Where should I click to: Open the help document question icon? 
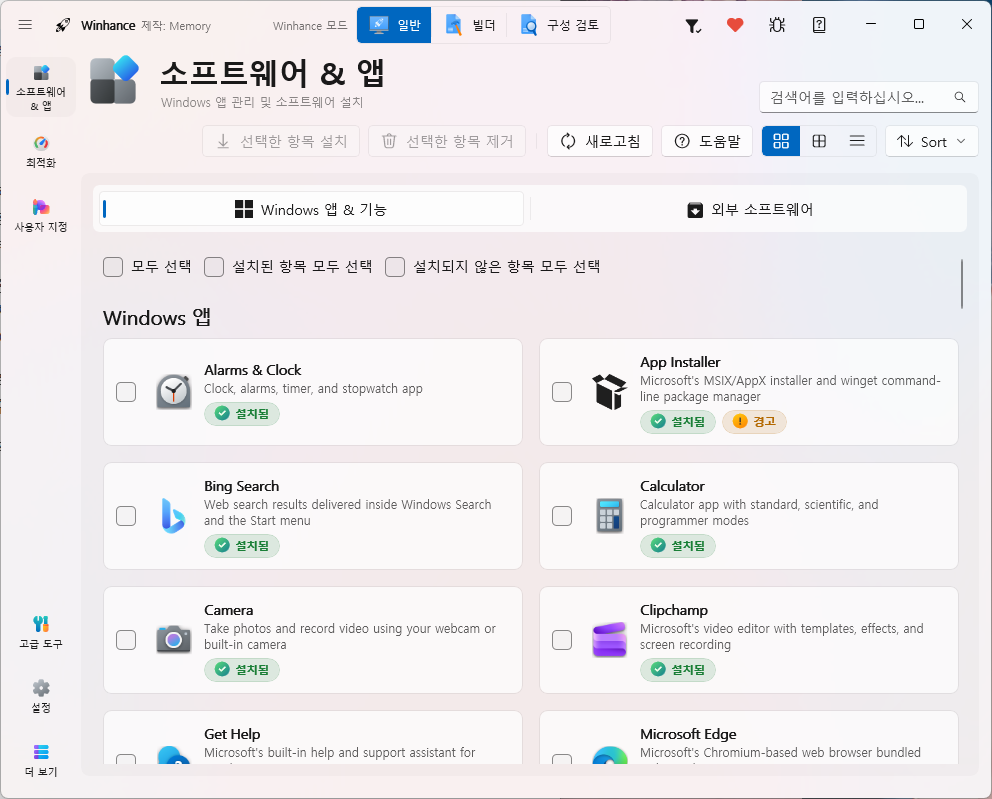[x=819, y=25]
